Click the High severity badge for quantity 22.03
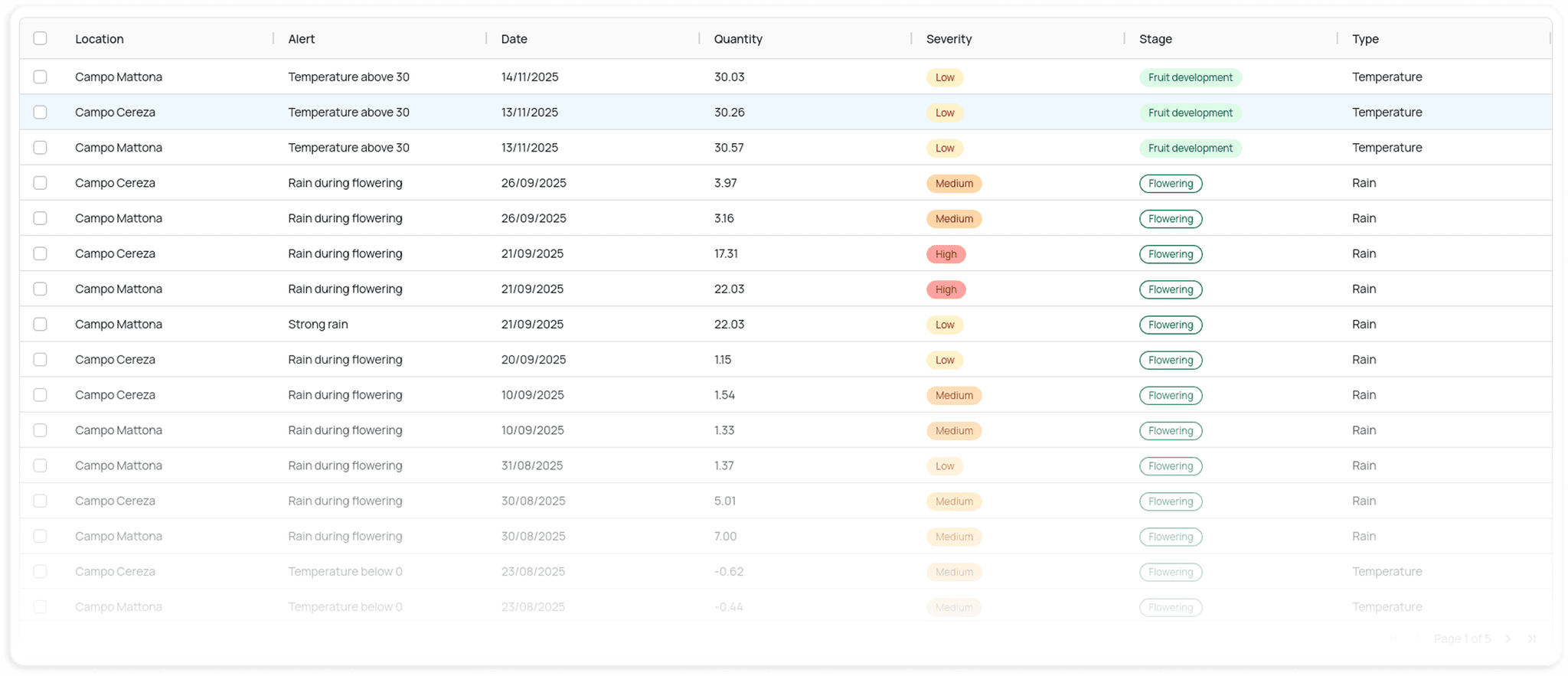1568x676 pixels. click(x=946, y=289)
